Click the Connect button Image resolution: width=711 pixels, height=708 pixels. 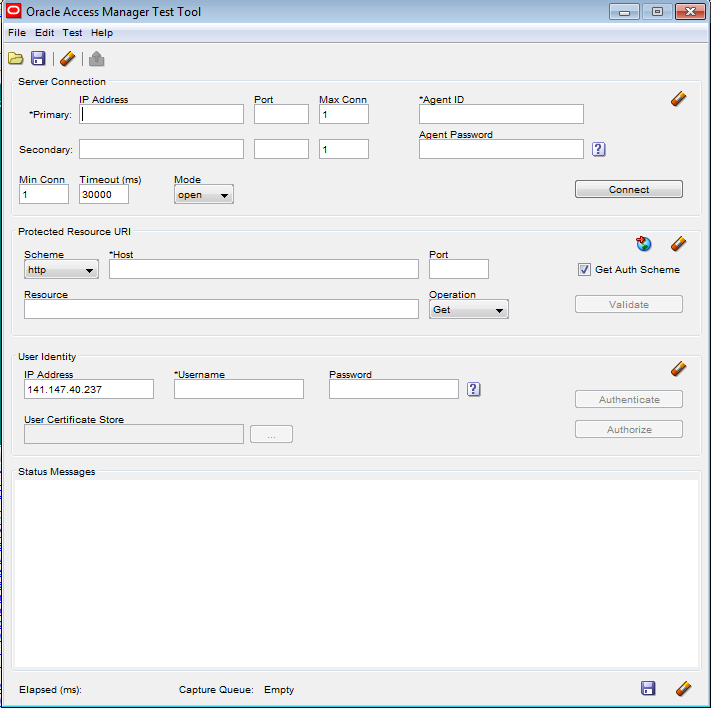(628, 189)
